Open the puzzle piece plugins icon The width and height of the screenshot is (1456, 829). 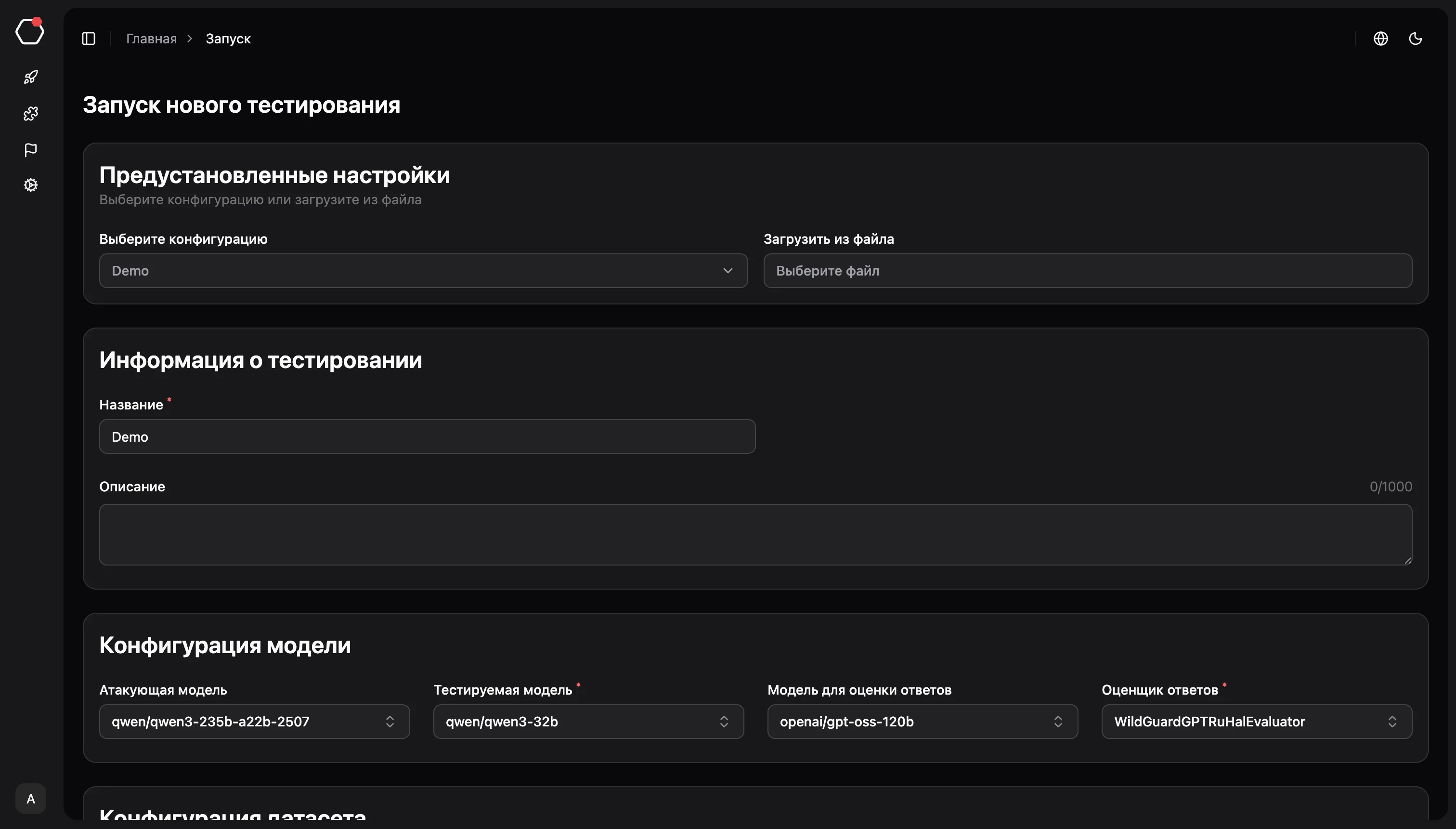coord(31,113)
